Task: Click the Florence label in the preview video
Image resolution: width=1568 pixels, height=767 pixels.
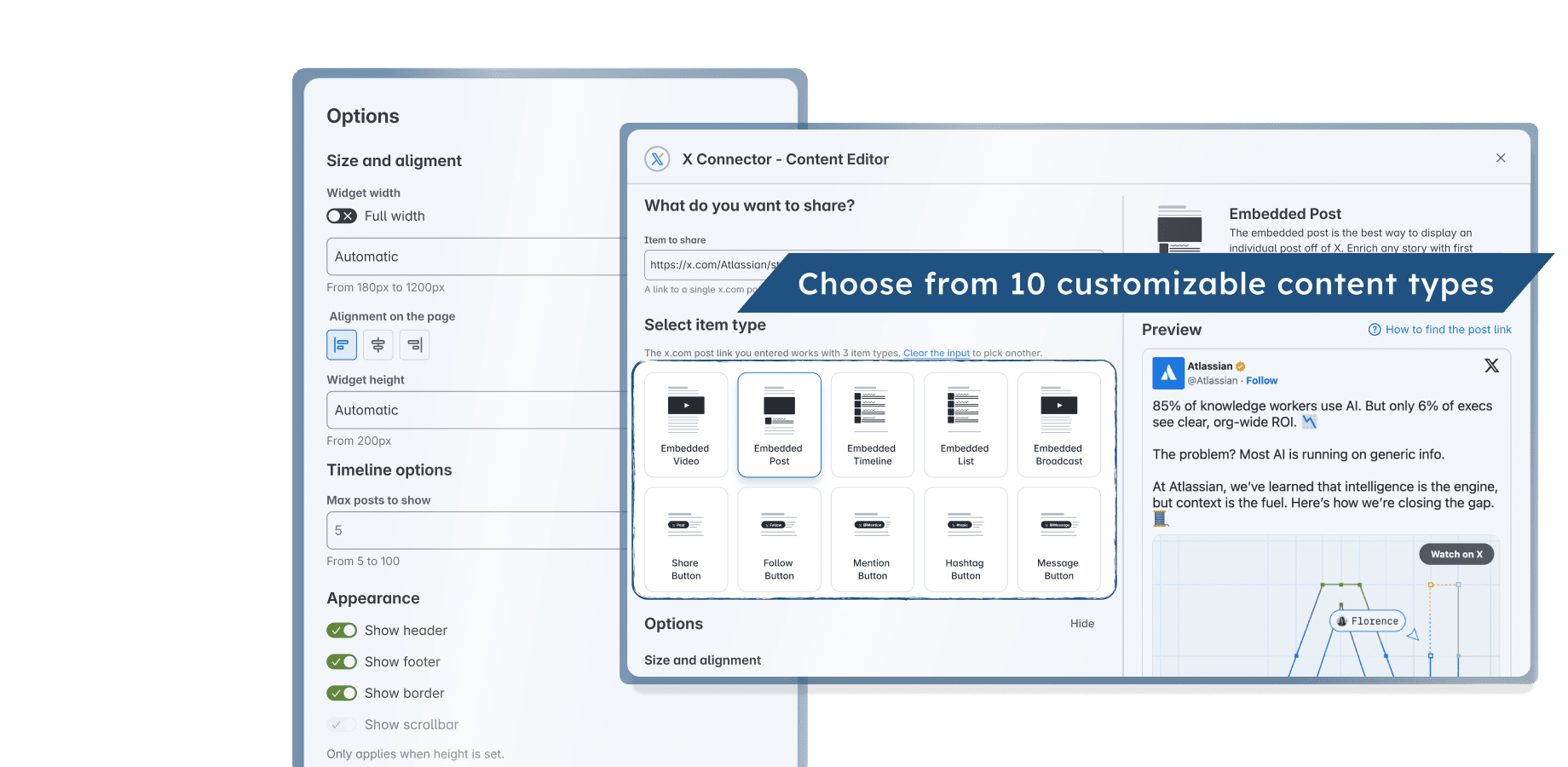Action: click(1368, 621)
